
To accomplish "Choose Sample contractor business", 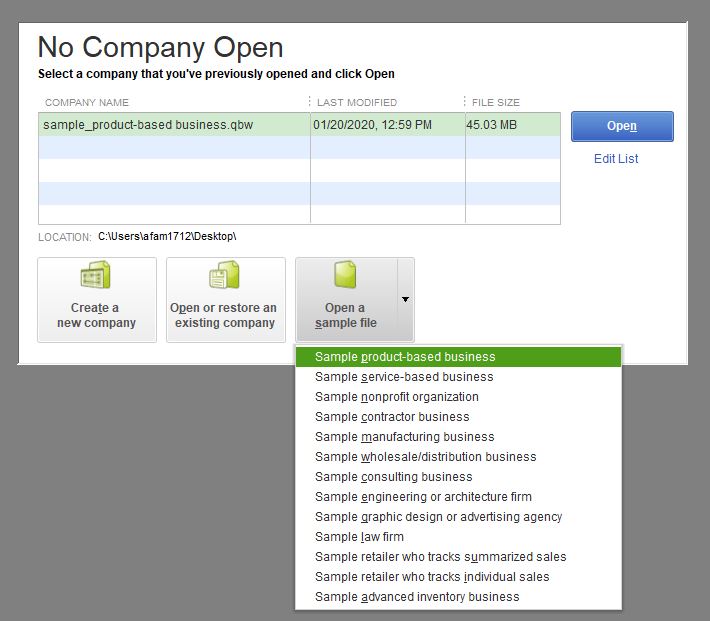I will (458, 417).
